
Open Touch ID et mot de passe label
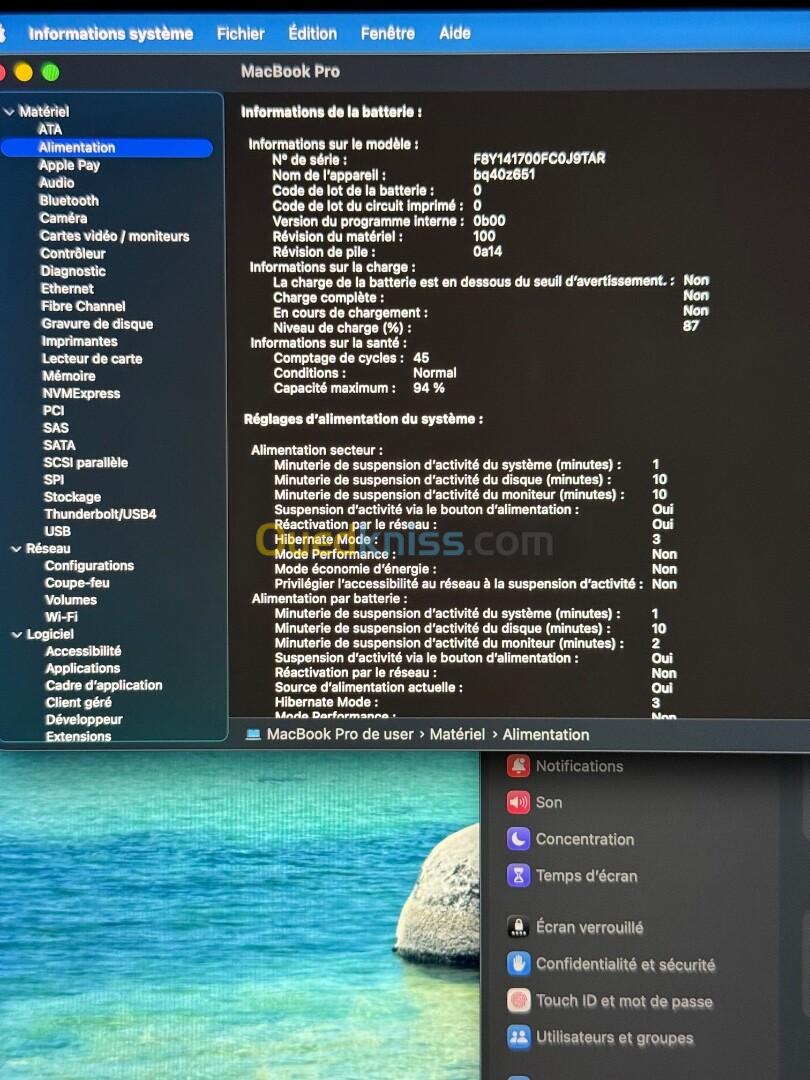[x=624, y=1001]
